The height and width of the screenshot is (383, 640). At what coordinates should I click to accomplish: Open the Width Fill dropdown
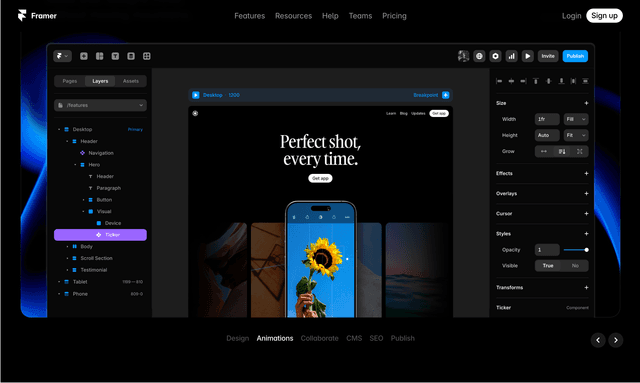pyautogui.click(x=576, y=119)
